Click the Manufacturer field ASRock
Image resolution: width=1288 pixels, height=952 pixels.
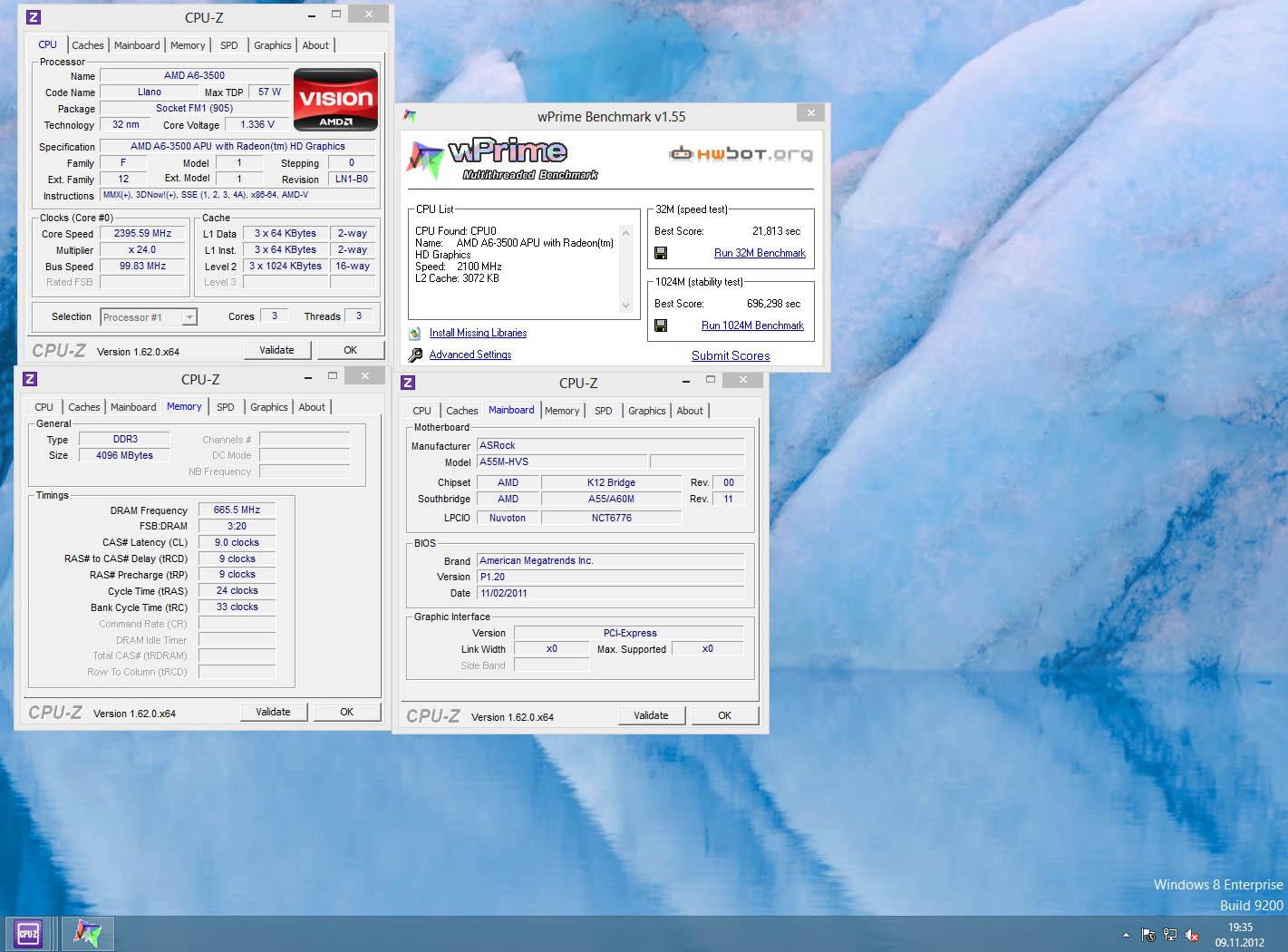click(610, 445)
